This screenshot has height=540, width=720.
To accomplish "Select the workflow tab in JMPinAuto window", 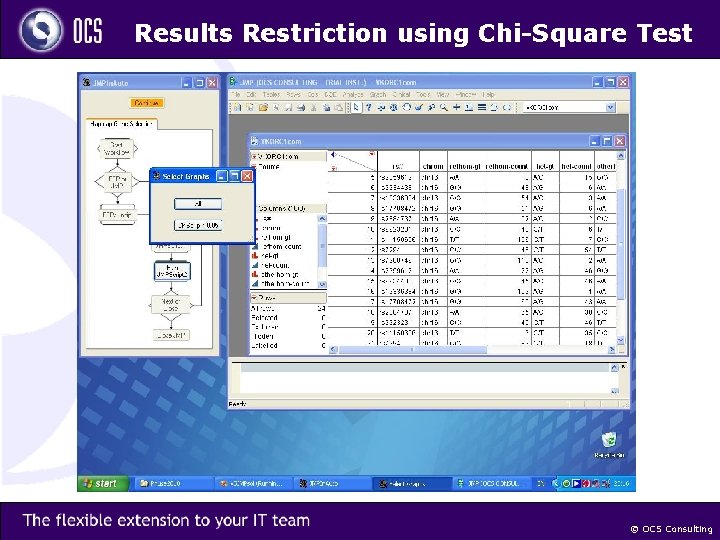I will coord(121,124).
